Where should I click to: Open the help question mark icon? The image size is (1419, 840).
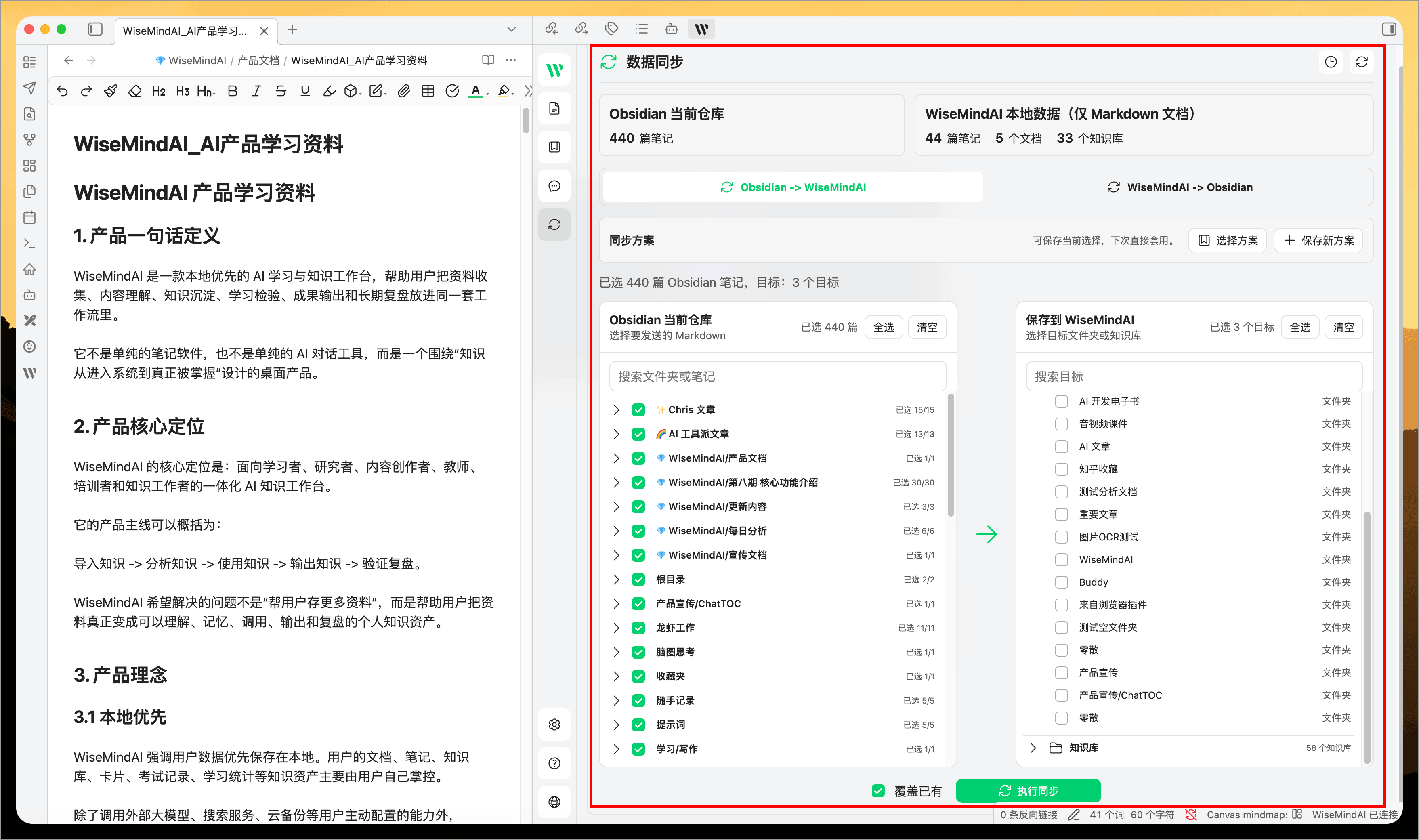click(554, 763)
